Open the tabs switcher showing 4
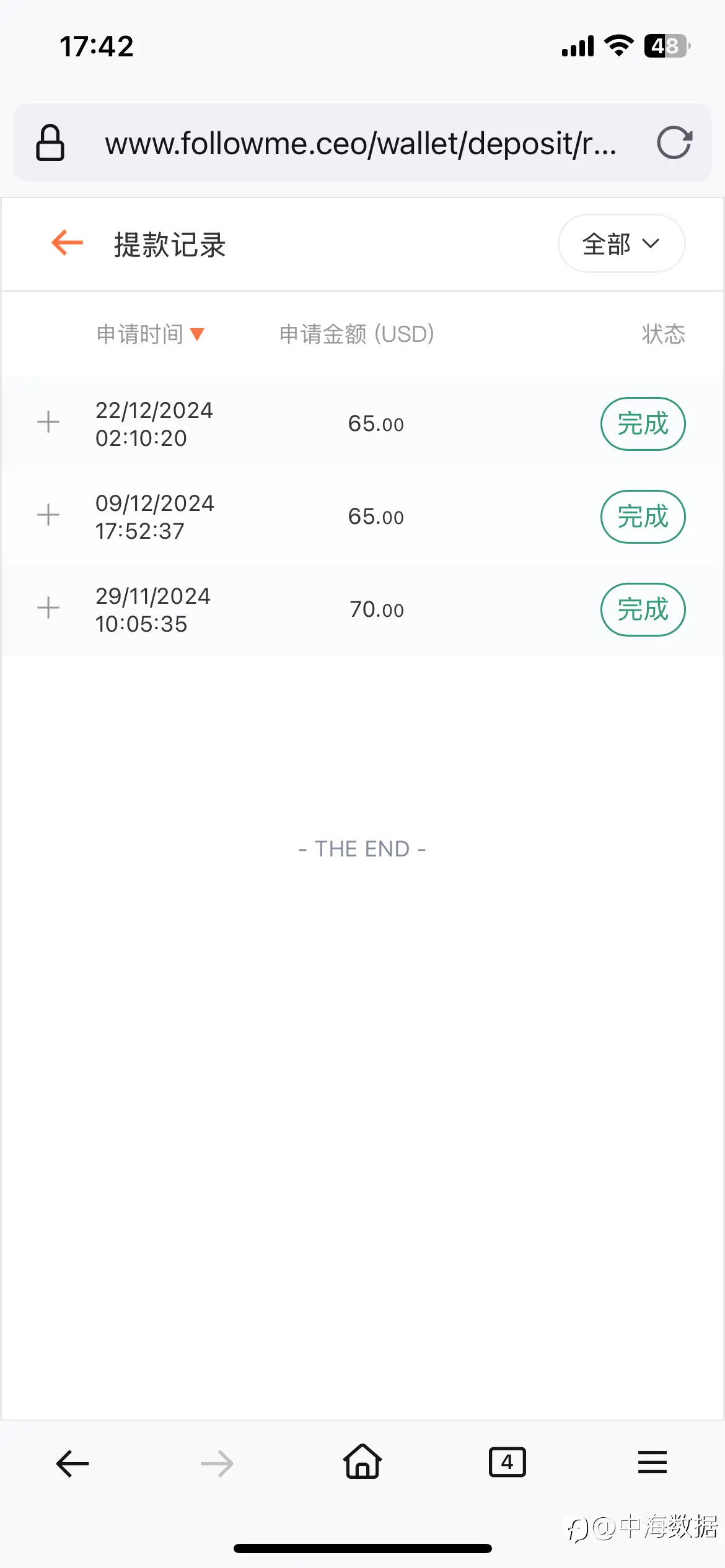 point(507,1462)
